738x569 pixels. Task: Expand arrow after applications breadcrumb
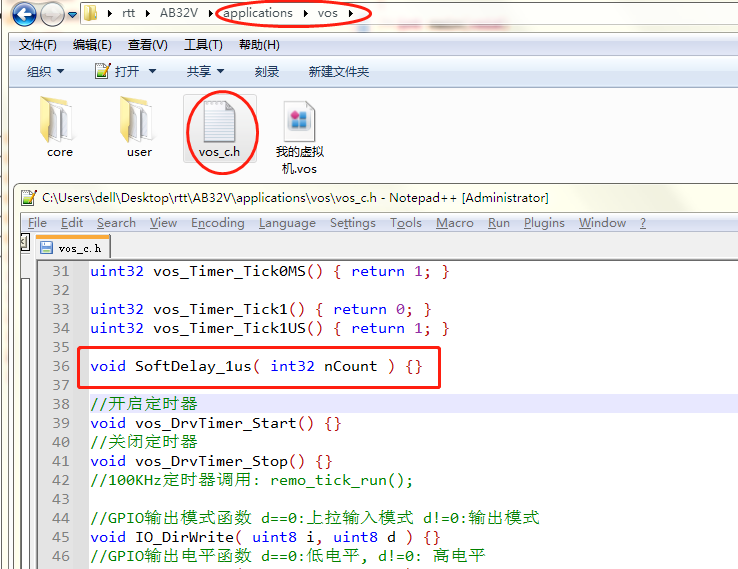tap(306, 14)
